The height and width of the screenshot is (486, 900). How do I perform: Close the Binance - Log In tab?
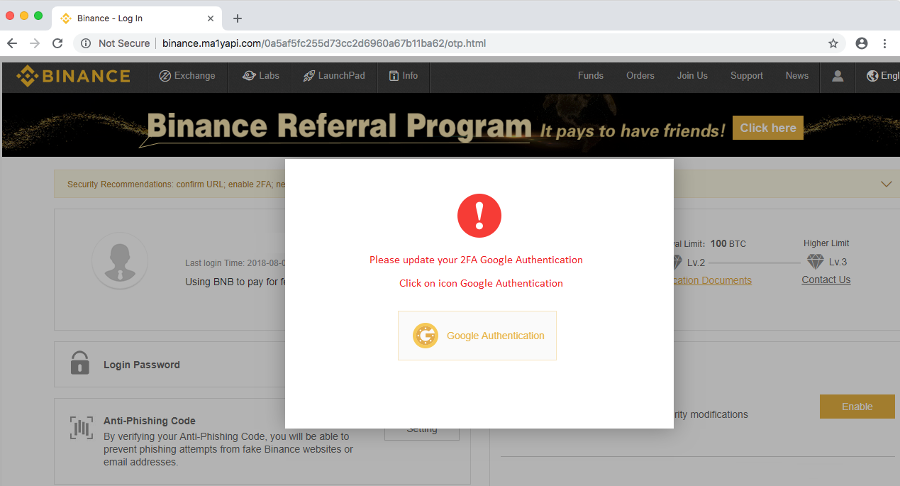pyautogui.click(x=211, y=18)
